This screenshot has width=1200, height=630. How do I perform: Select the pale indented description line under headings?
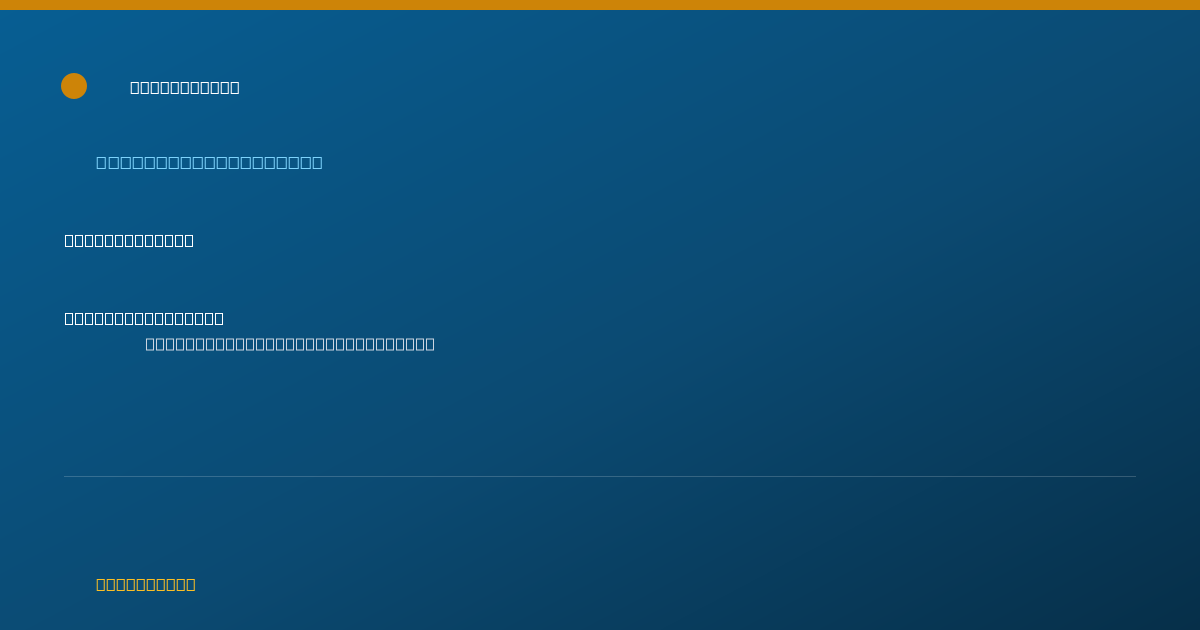click(x=290, y=344)
